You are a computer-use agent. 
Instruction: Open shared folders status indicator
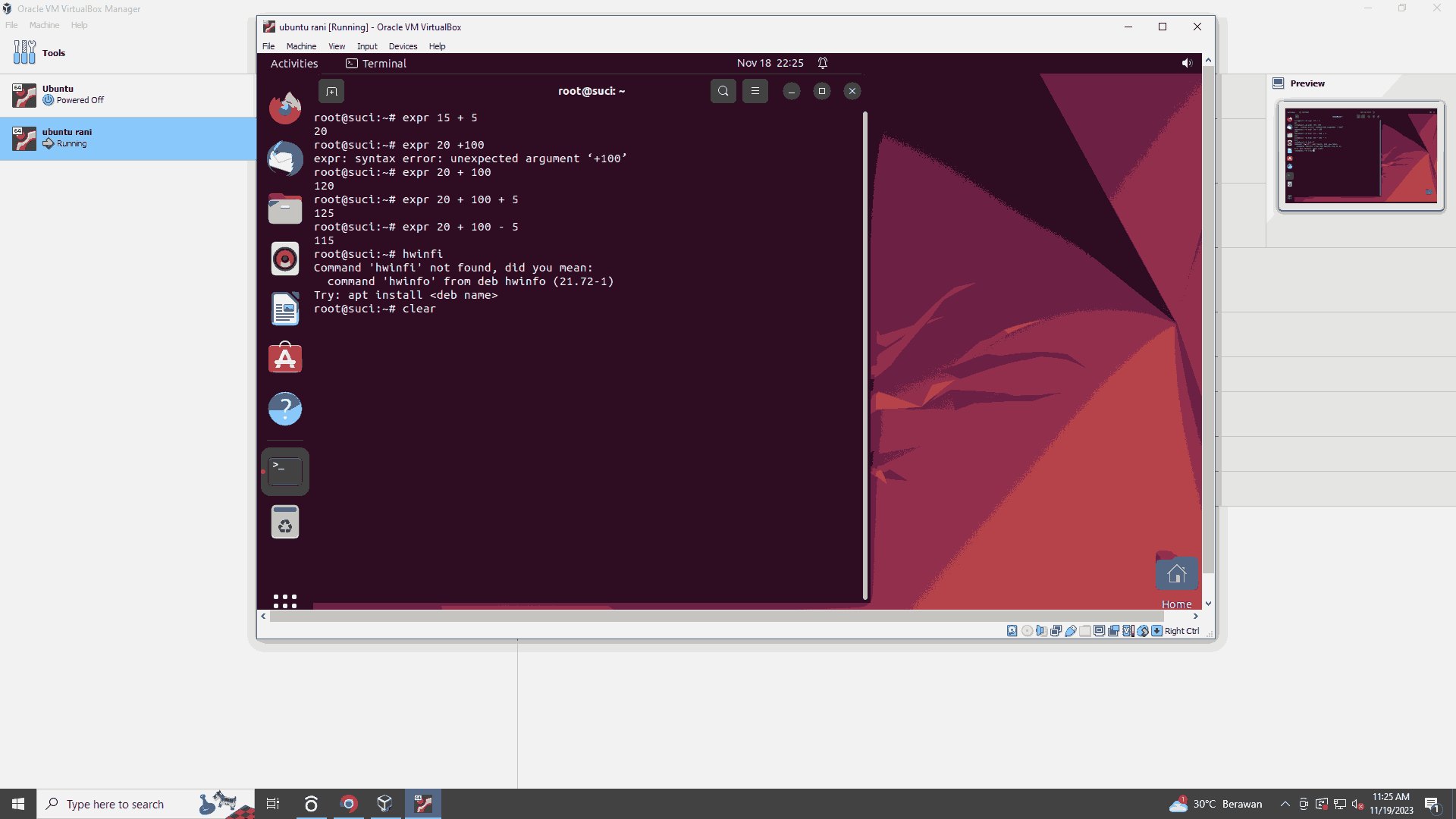(1084, 631)
